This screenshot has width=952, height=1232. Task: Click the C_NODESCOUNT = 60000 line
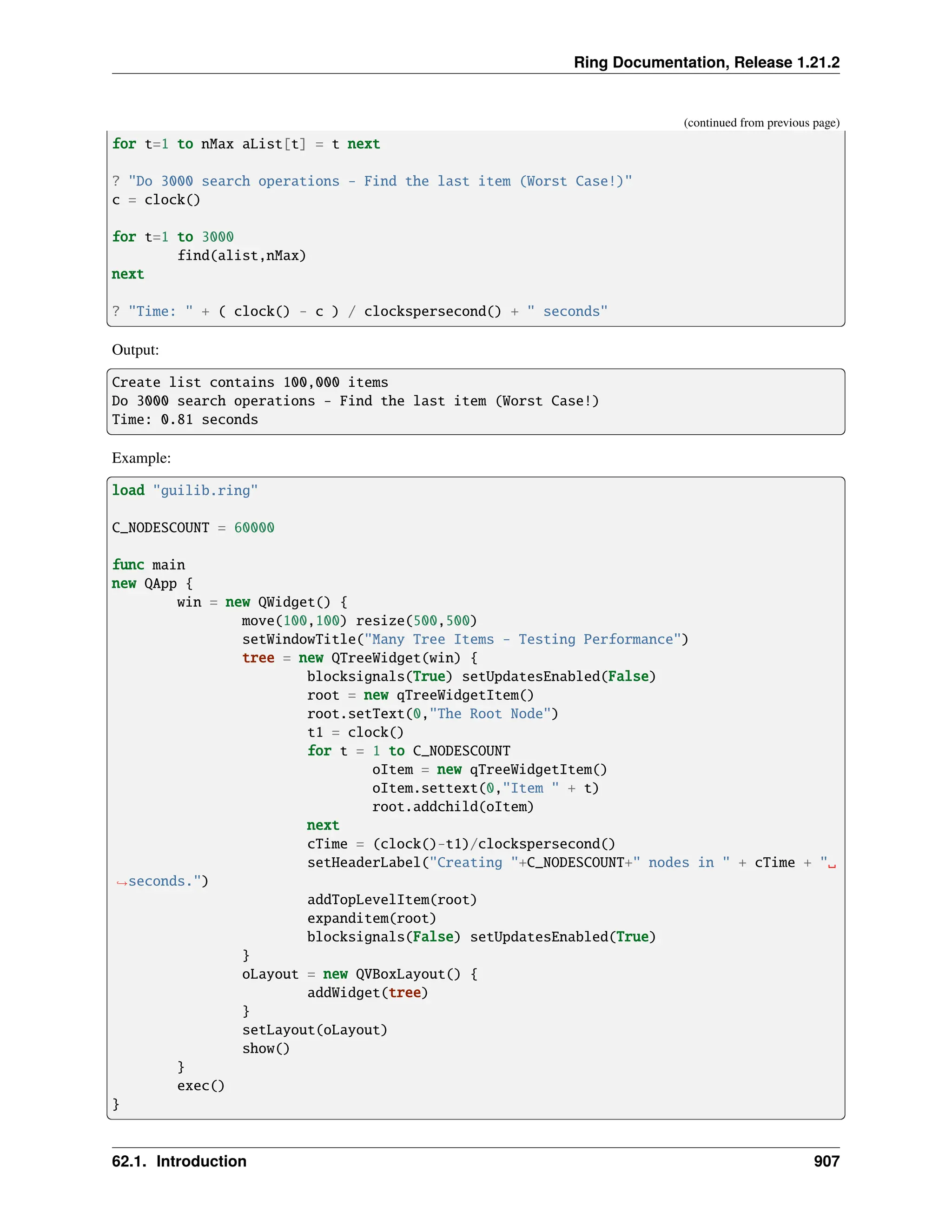coord(193,528)
